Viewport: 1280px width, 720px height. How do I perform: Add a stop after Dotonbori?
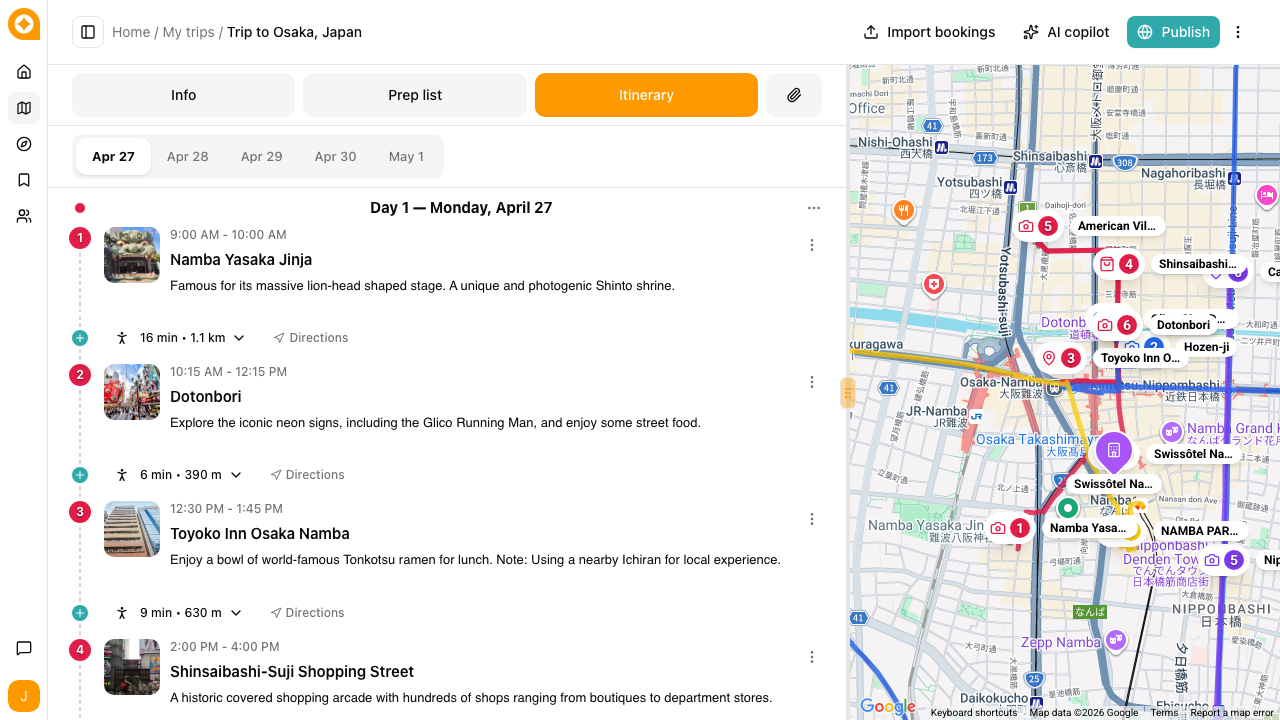point(80,475)
